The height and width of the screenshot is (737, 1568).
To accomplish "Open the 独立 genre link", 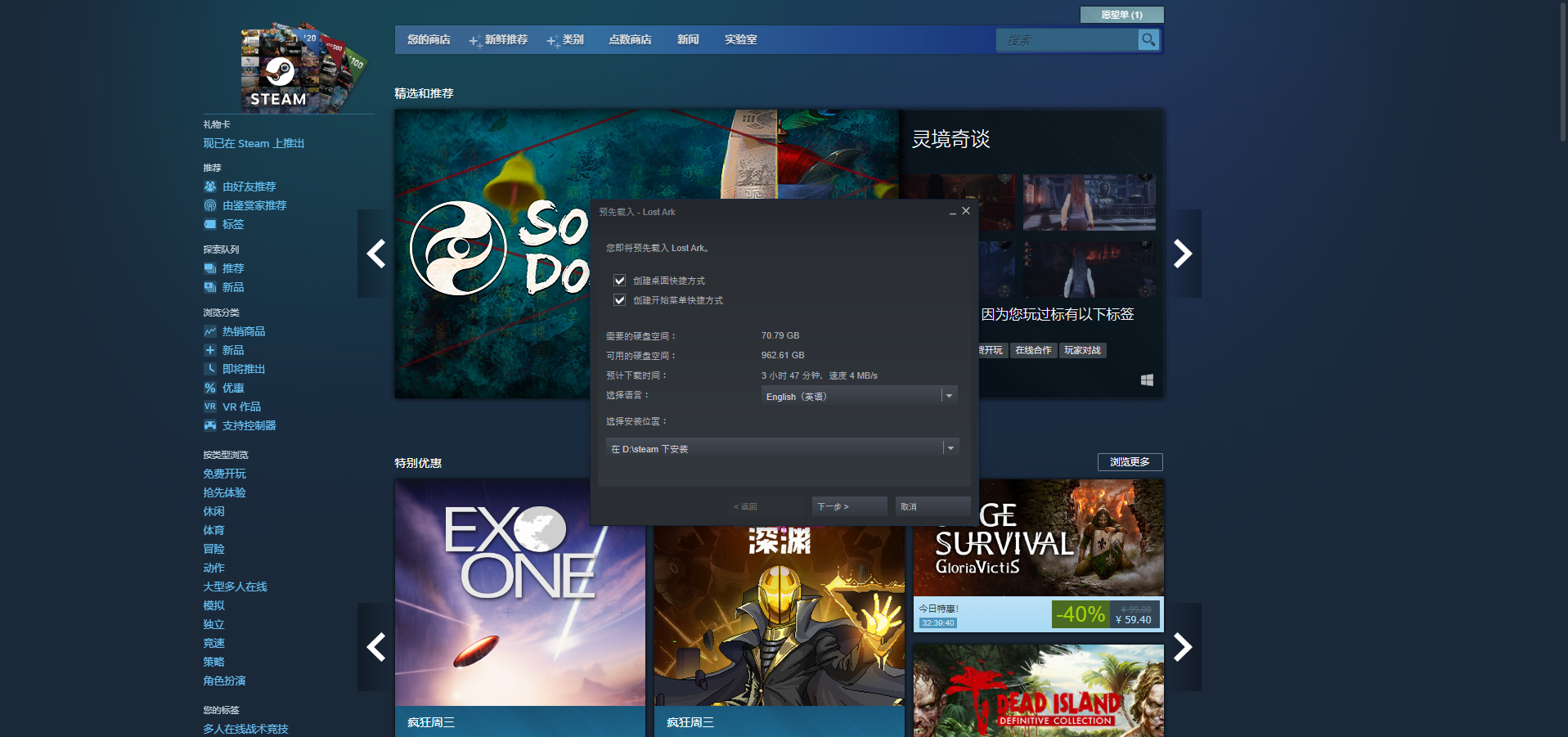I will [213, 624].
